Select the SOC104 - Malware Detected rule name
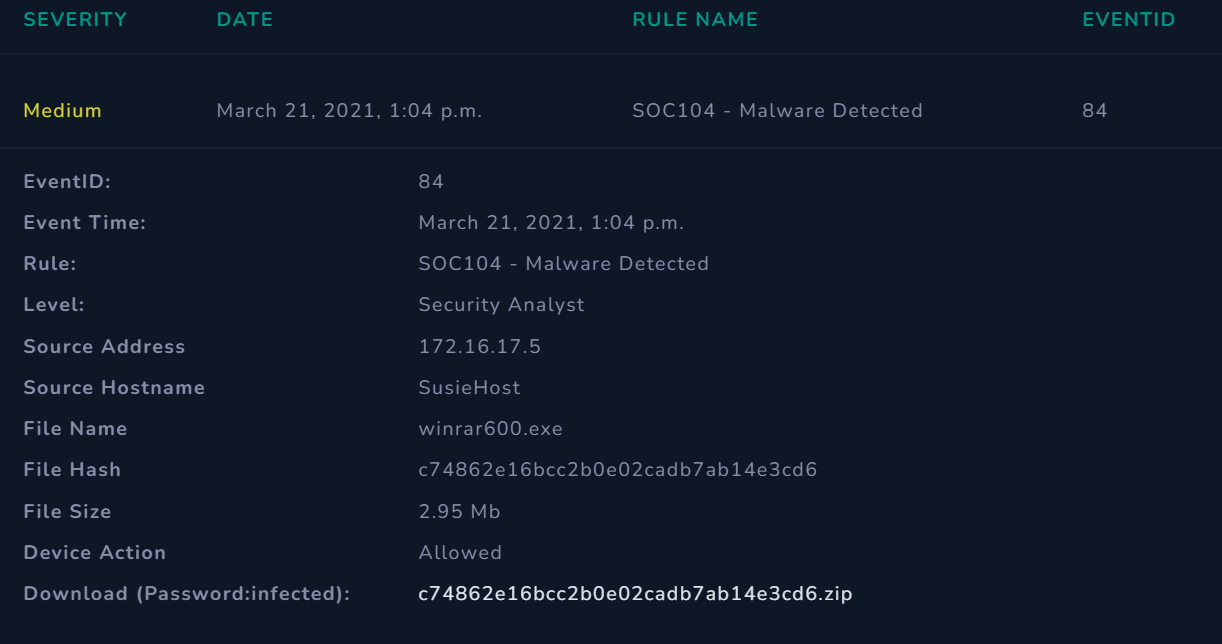 click(777, 110)
